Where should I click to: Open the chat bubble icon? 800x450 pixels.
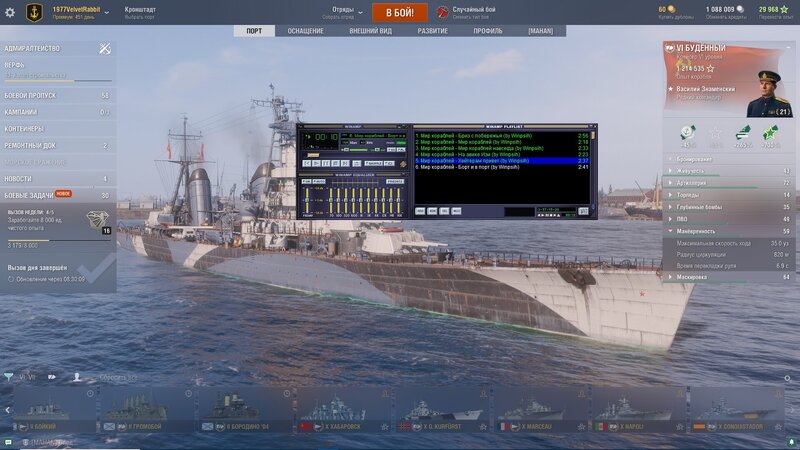[8, 442]
